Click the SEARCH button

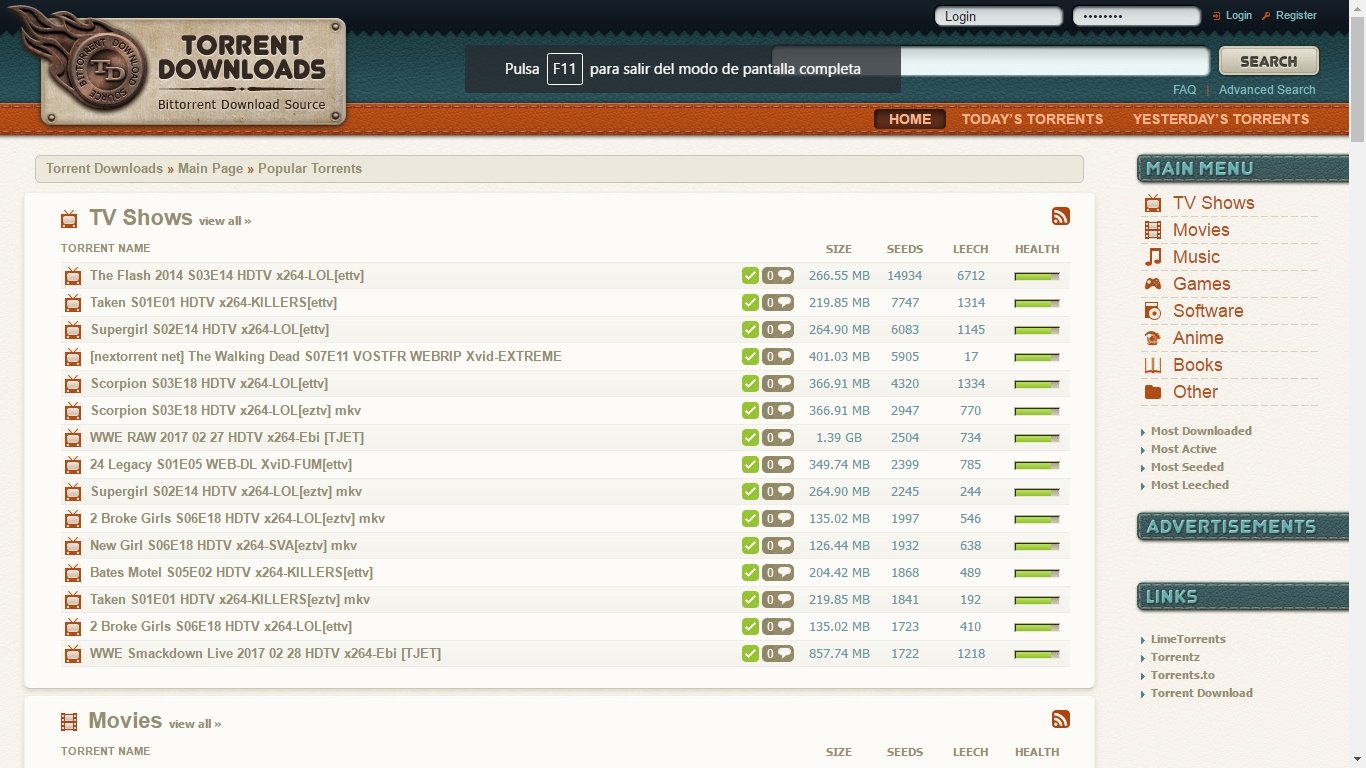1268,61
